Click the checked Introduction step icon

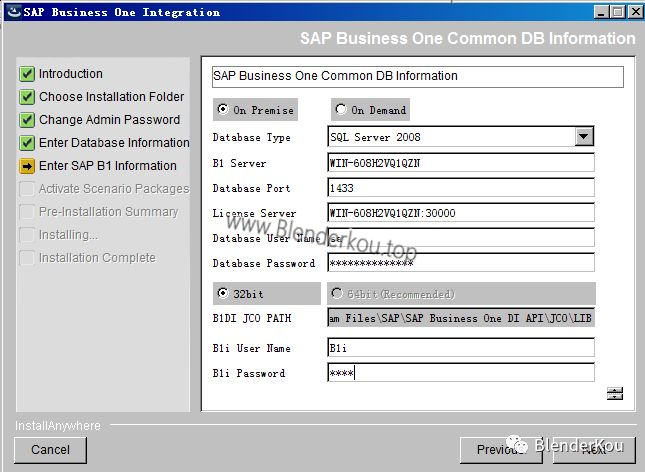pos(27,74)
